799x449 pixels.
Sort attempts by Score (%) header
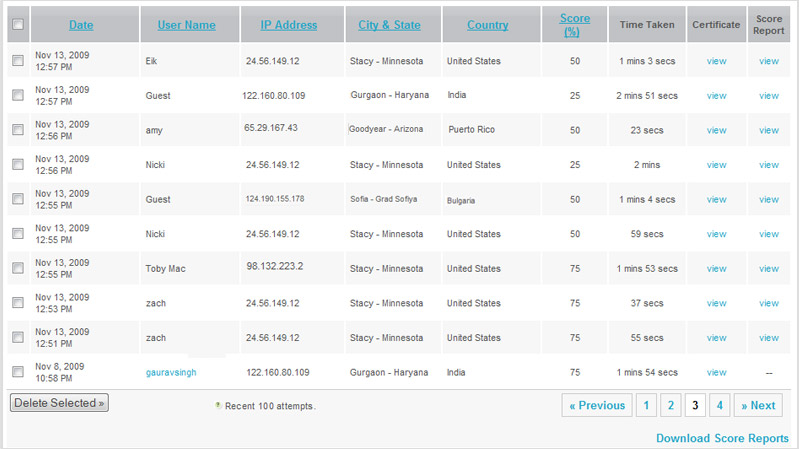pyautogui.click(x=574, y=25)
